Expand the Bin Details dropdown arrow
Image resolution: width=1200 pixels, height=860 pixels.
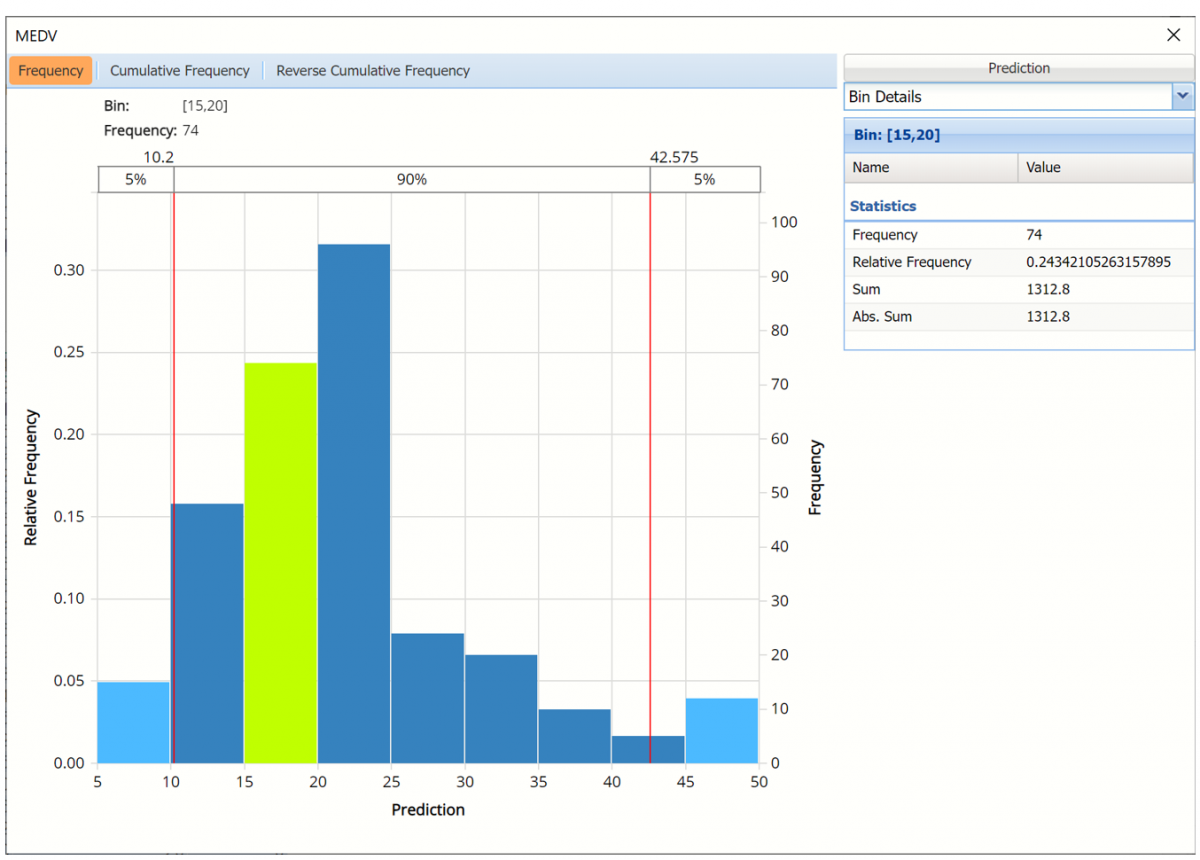click(x=1183, y=97)
